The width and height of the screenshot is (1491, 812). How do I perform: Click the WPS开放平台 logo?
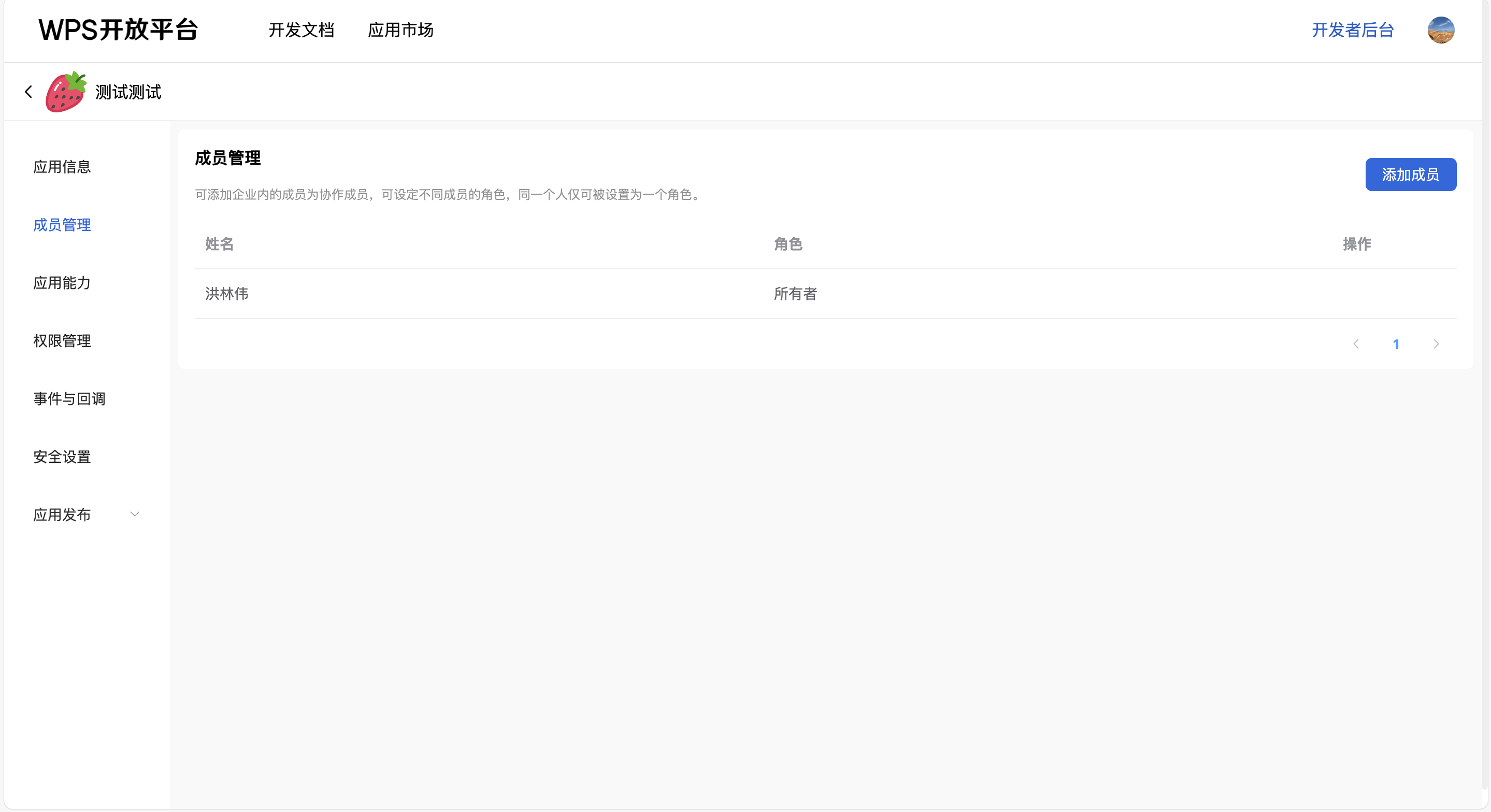point(119,30)
